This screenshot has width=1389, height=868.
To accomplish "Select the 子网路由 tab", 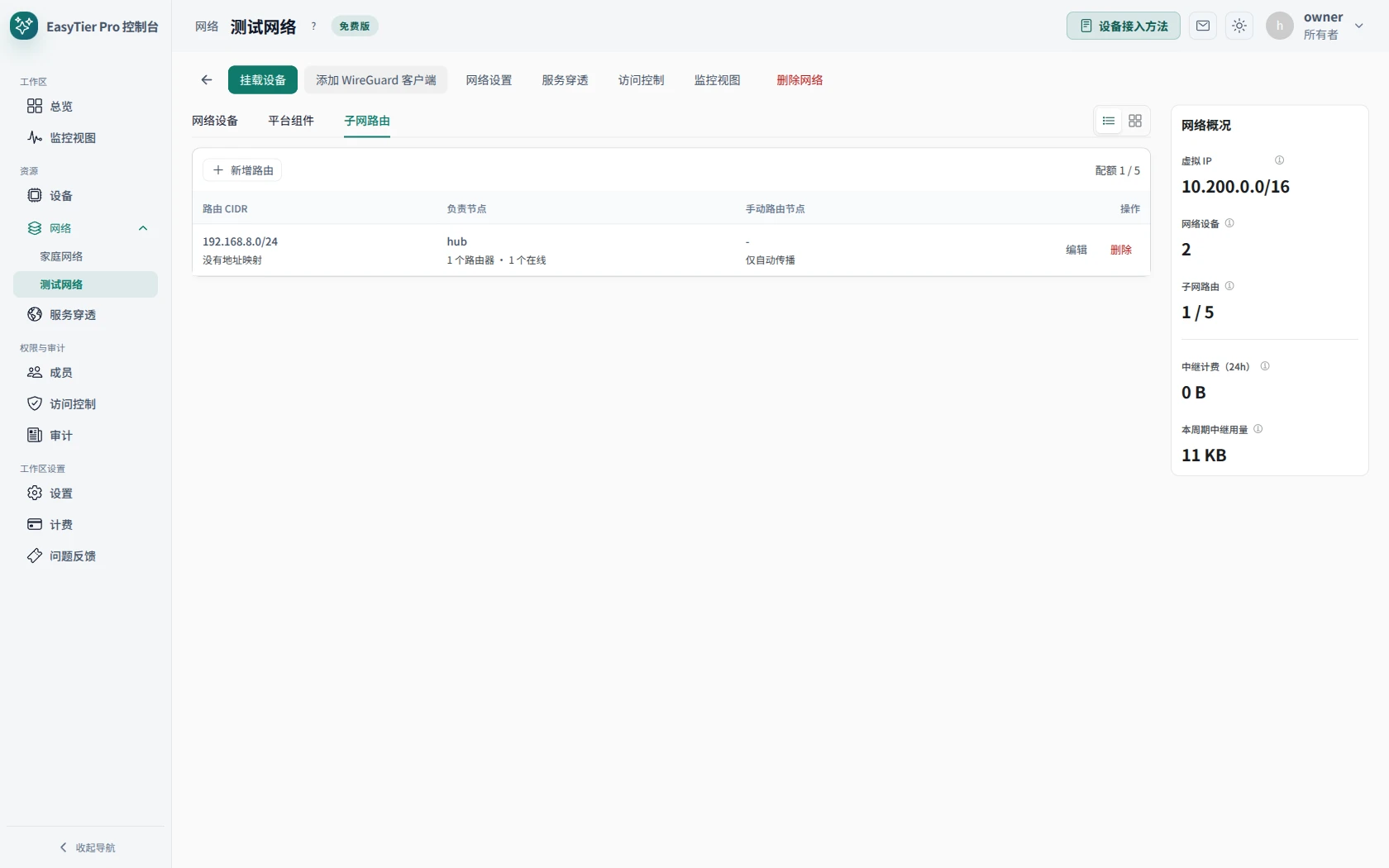I will [367, 121].
